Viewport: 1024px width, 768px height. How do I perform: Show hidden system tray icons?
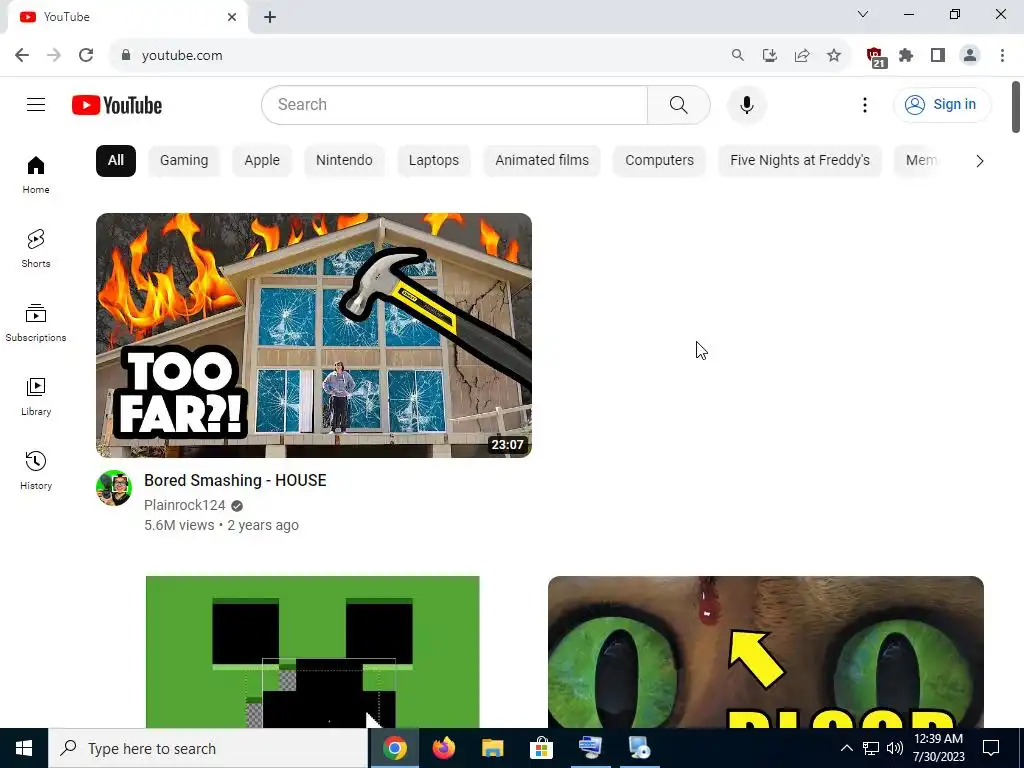point(846,748)
